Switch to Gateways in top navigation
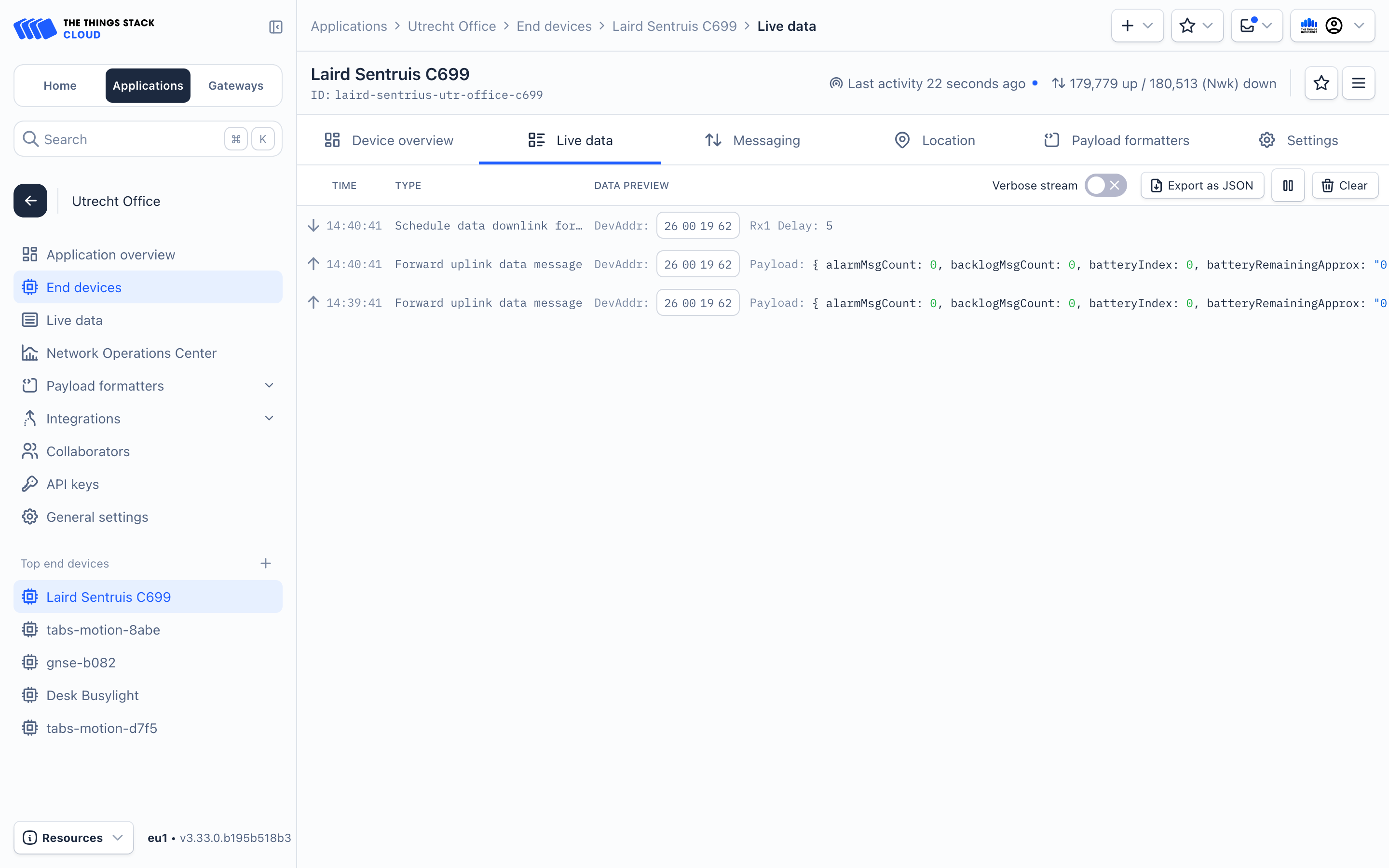Screen dimensions: 1389x868 click(235, 85)
